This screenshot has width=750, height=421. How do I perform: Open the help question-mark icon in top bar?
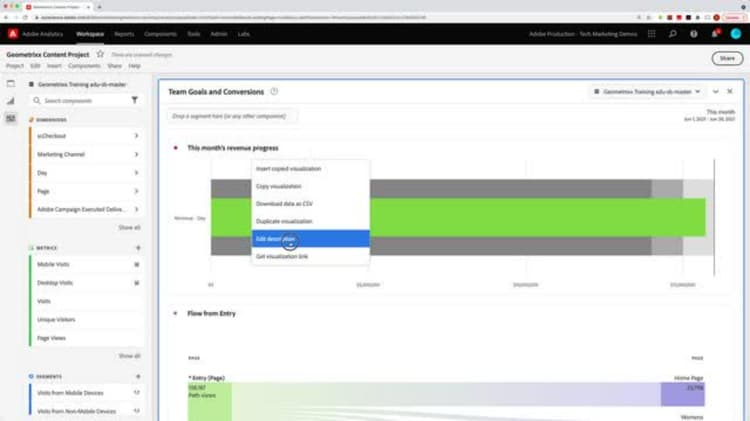pos(694,34)
